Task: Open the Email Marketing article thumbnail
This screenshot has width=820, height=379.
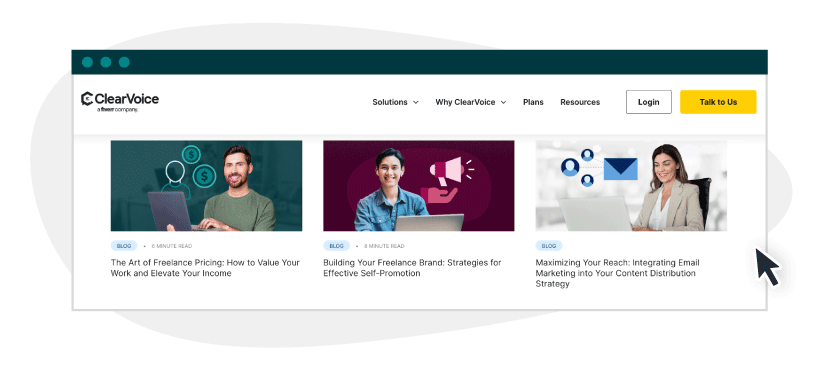Action: [631, 186]
